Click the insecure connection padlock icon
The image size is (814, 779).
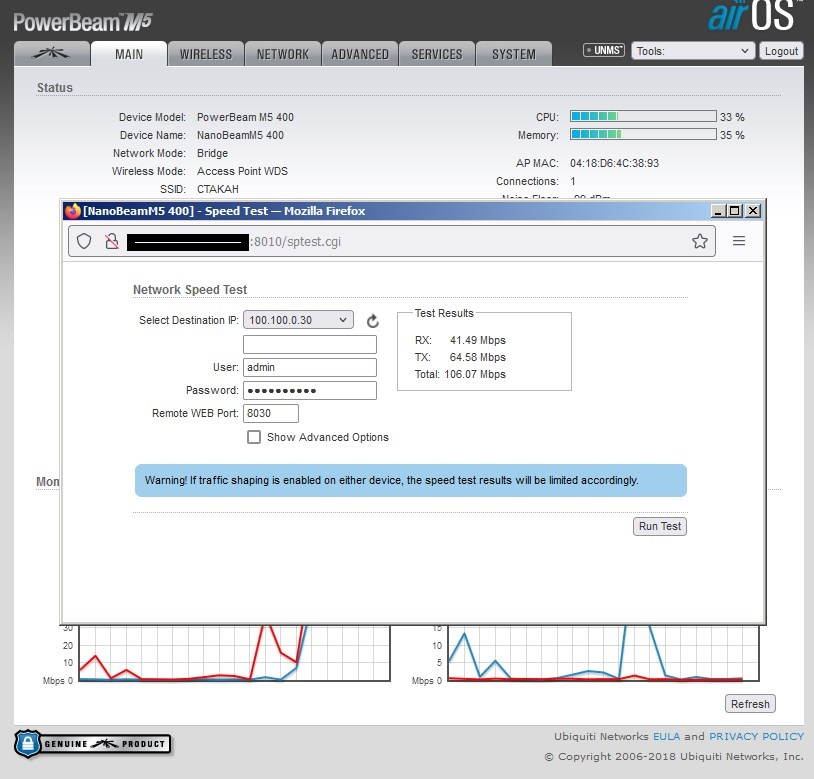[112, 241]
